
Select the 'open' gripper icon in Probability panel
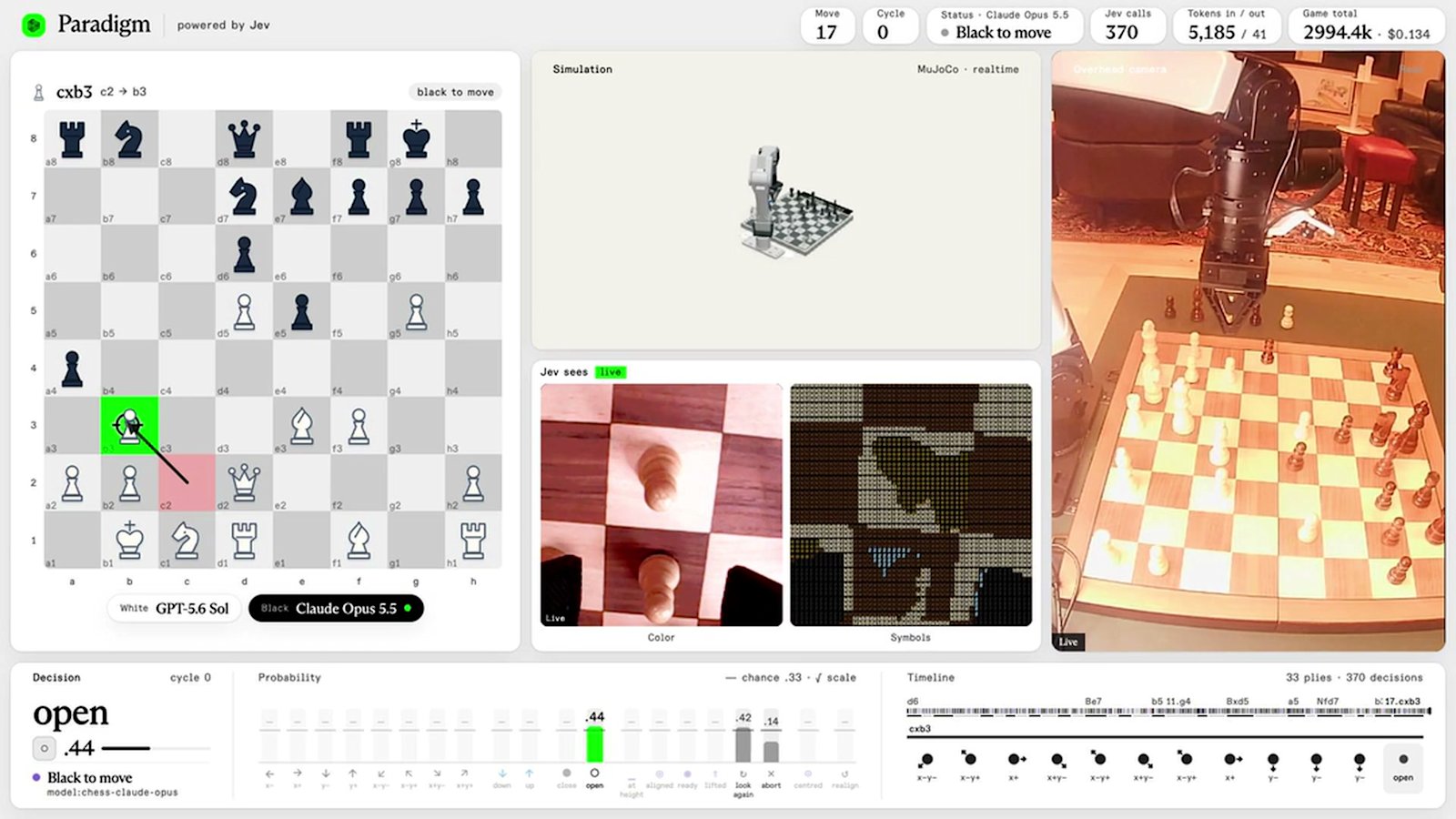pos(594,773)
